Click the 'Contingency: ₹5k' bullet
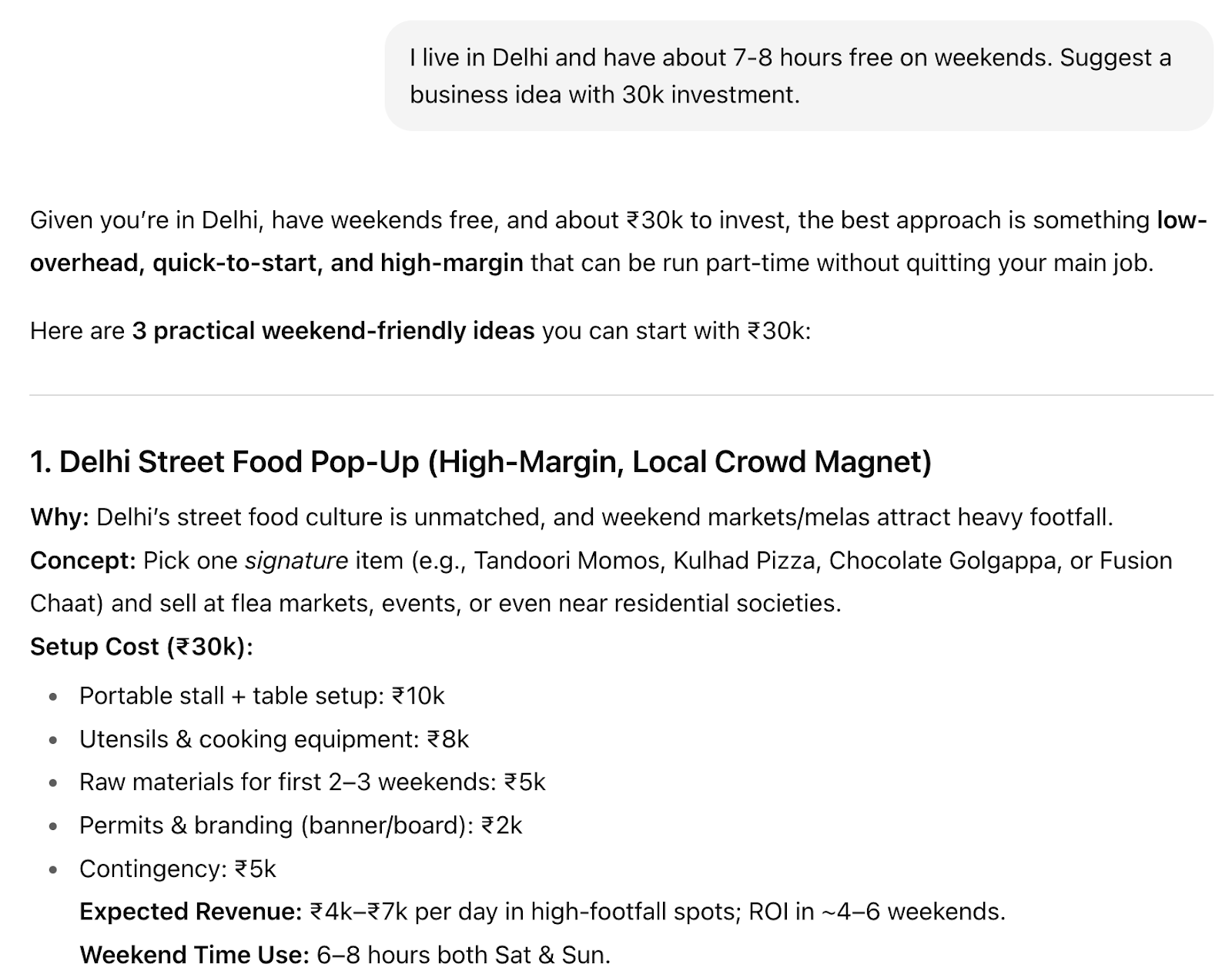Screen dimensions: 1232x971 coord(177,869)
